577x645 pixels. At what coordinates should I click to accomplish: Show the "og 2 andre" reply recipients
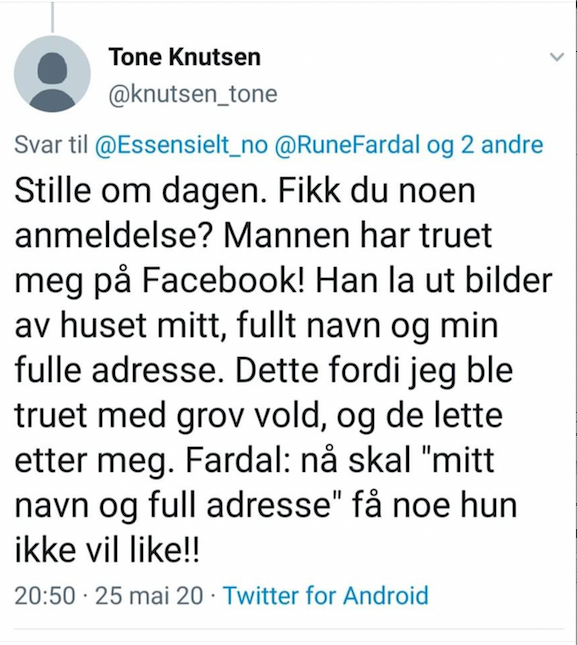click(485, 145)
